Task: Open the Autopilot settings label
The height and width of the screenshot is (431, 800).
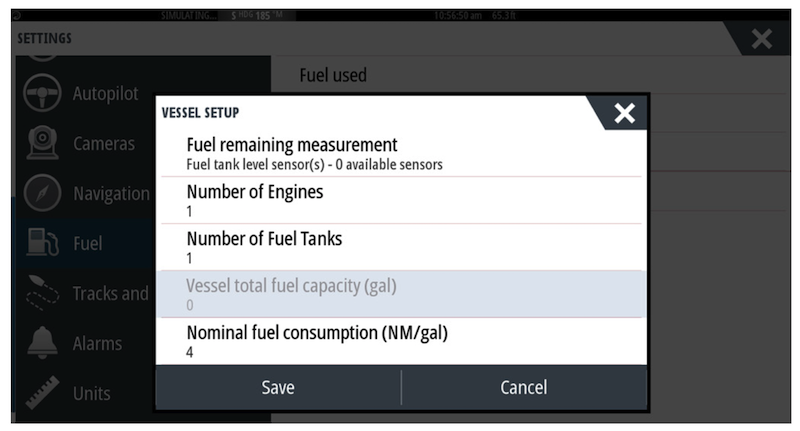Action: point(105,94)
